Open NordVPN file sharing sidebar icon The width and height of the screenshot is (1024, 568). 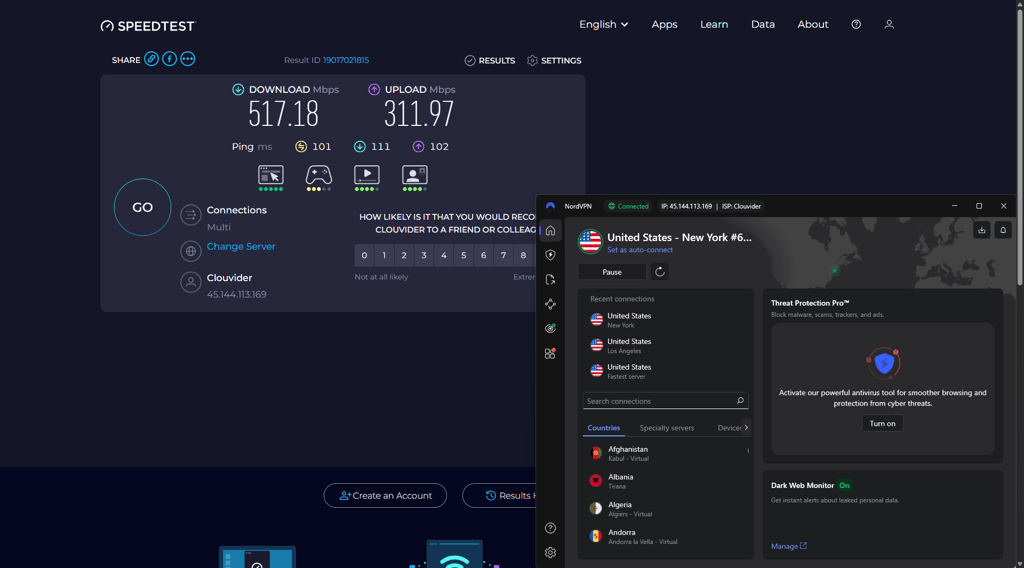551,279
